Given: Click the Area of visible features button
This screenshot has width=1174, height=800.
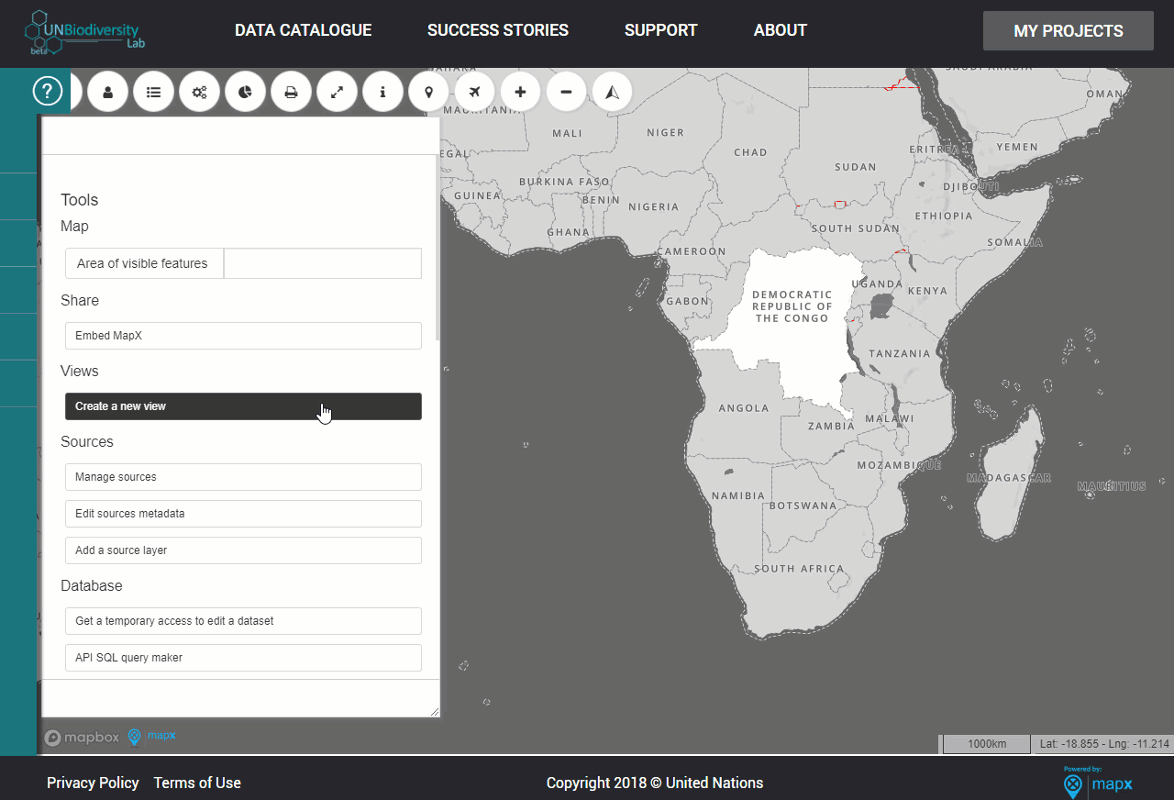Looking at the screenshot, I should (x=145, y=264).
